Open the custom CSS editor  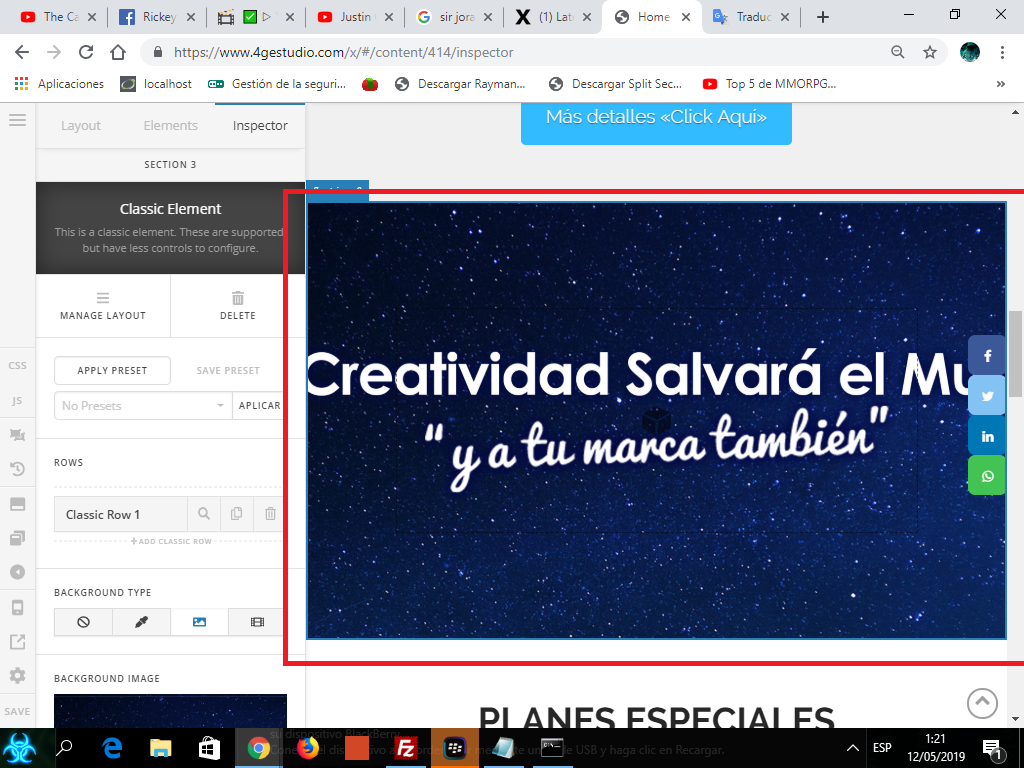pos(18,365)
